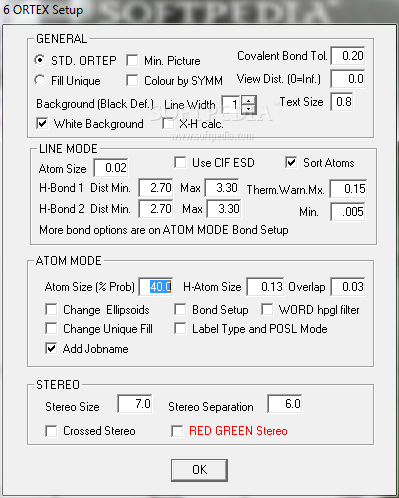The width and height of the screenshot is (399, 498).
Task: Click the View Dist. input field
Action: pyautogui.click(x=348, y=79)
